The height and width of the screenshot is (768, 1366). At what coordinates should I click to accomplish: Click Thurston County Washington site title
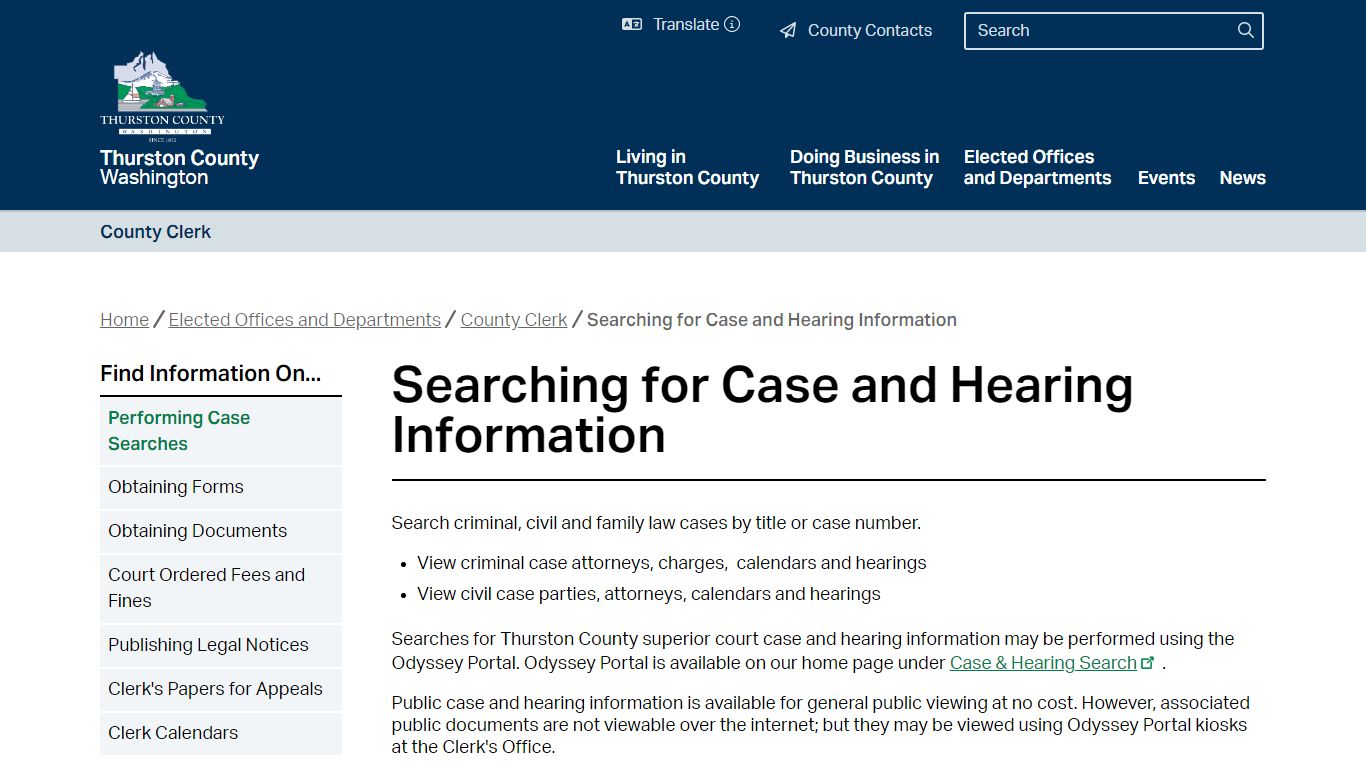[x=179, y=168]
